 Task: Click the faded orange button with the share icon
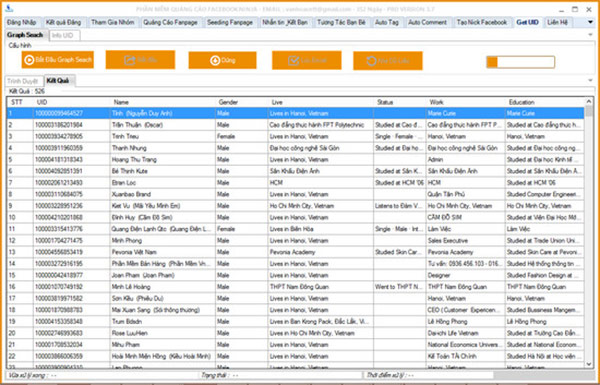point(140,60)
